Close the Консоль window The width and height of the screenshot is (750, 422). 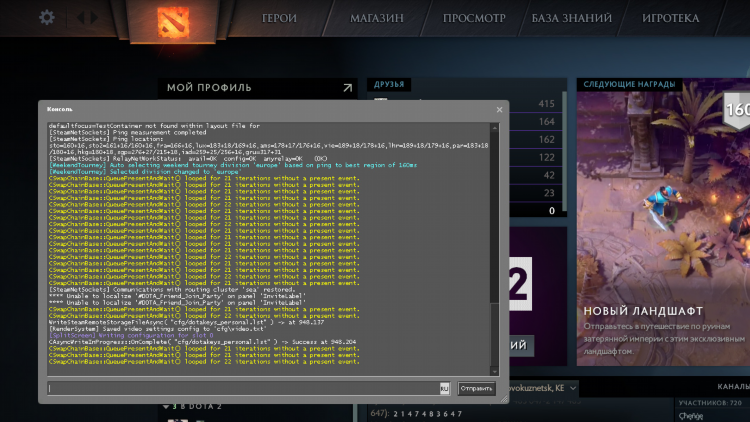[x=499, y=110]
